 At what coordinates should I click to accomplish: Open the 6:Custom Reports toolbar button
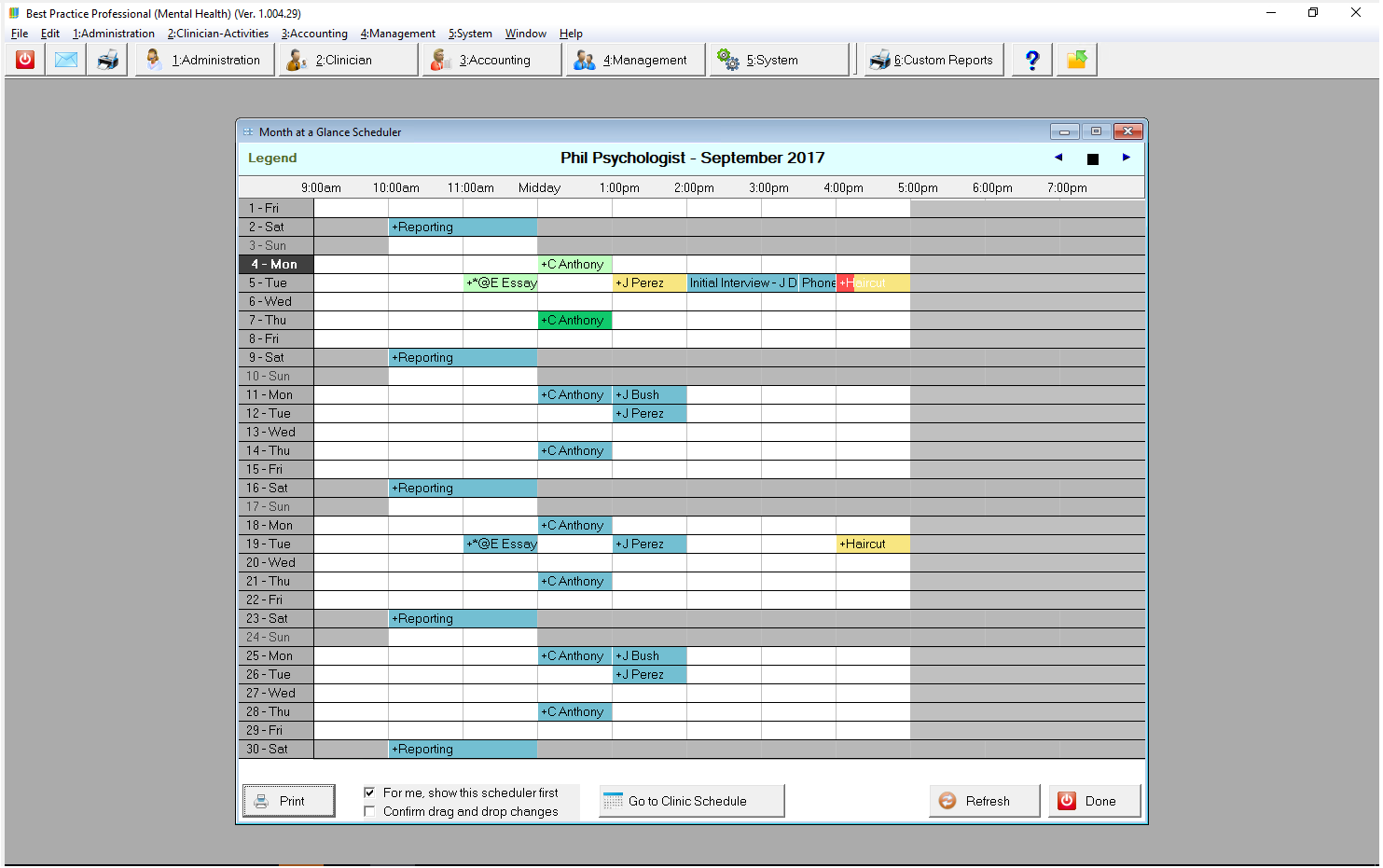point(934,60)
